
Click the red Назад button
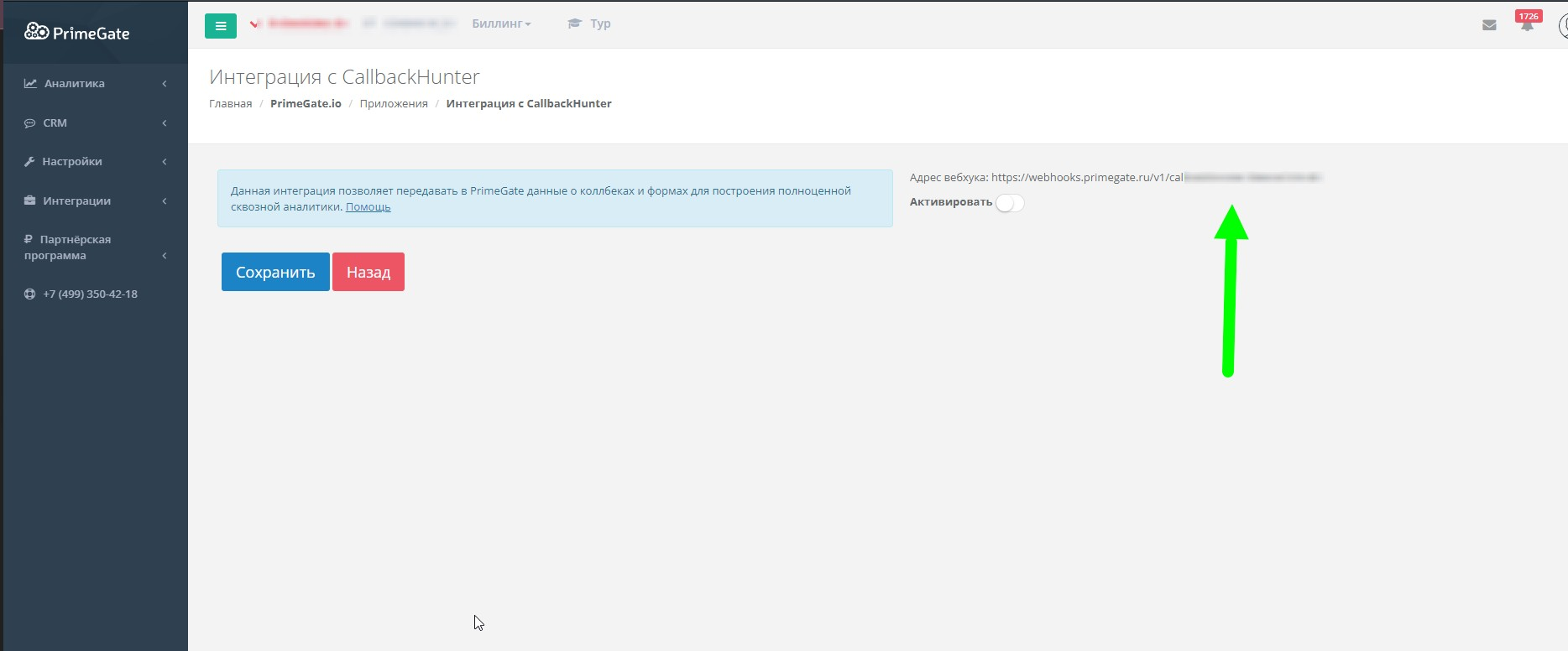pos(368,272)
